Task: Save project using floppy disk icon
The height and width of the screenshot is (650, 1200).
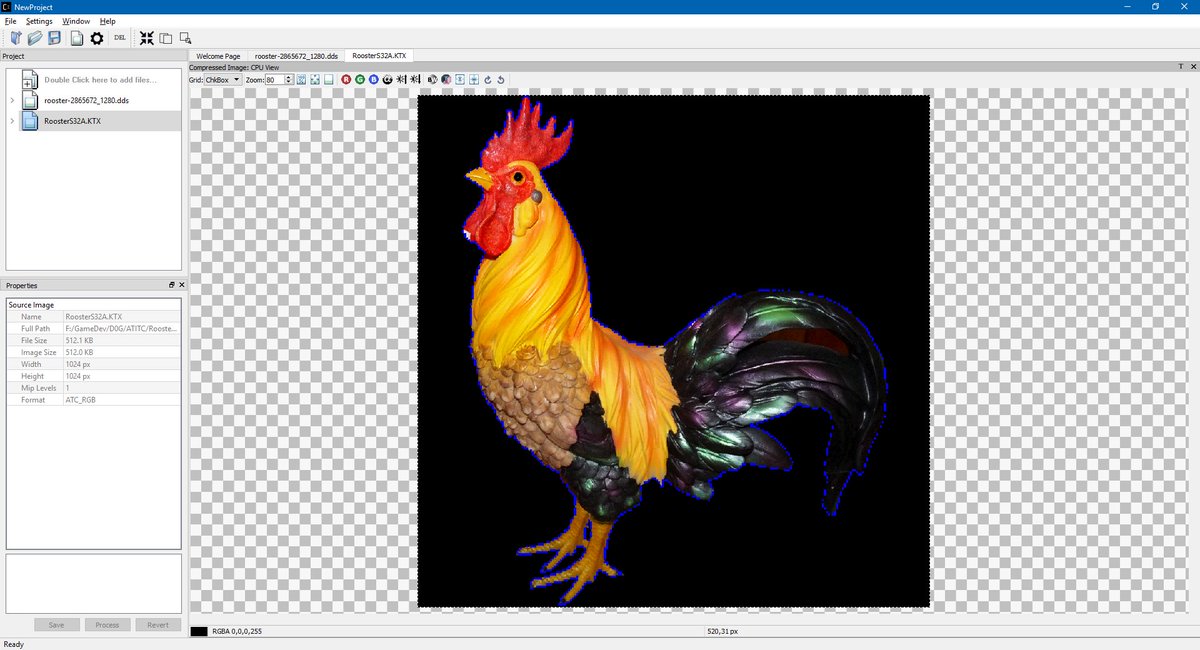Action: click(x=55, y=38)
